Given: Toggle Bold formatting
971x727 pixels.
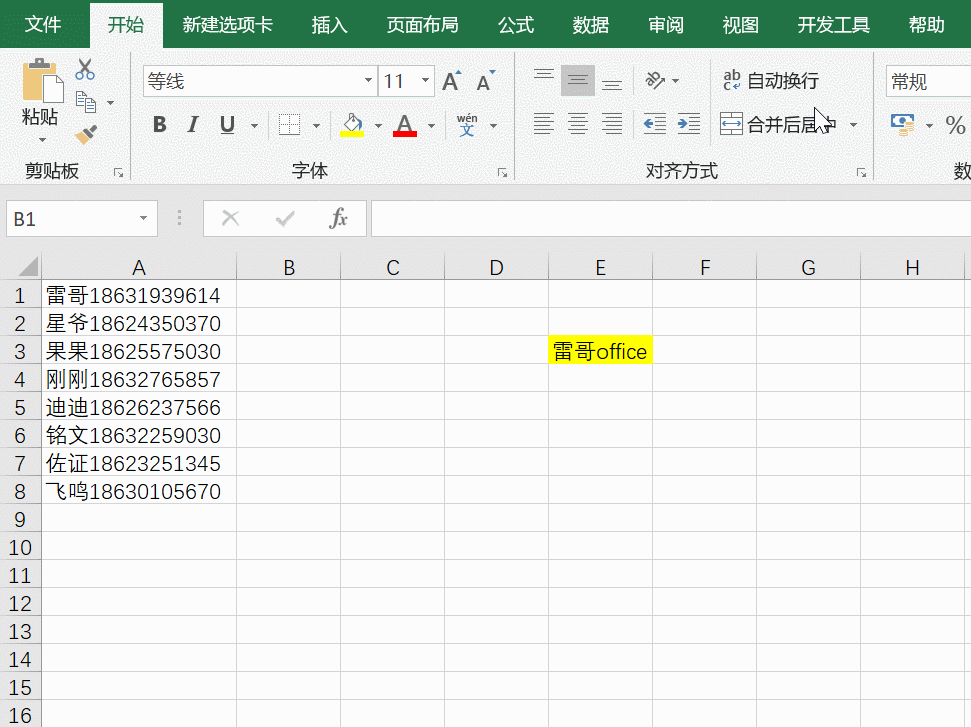Looking at the screenshot, I should coord(159,125).
